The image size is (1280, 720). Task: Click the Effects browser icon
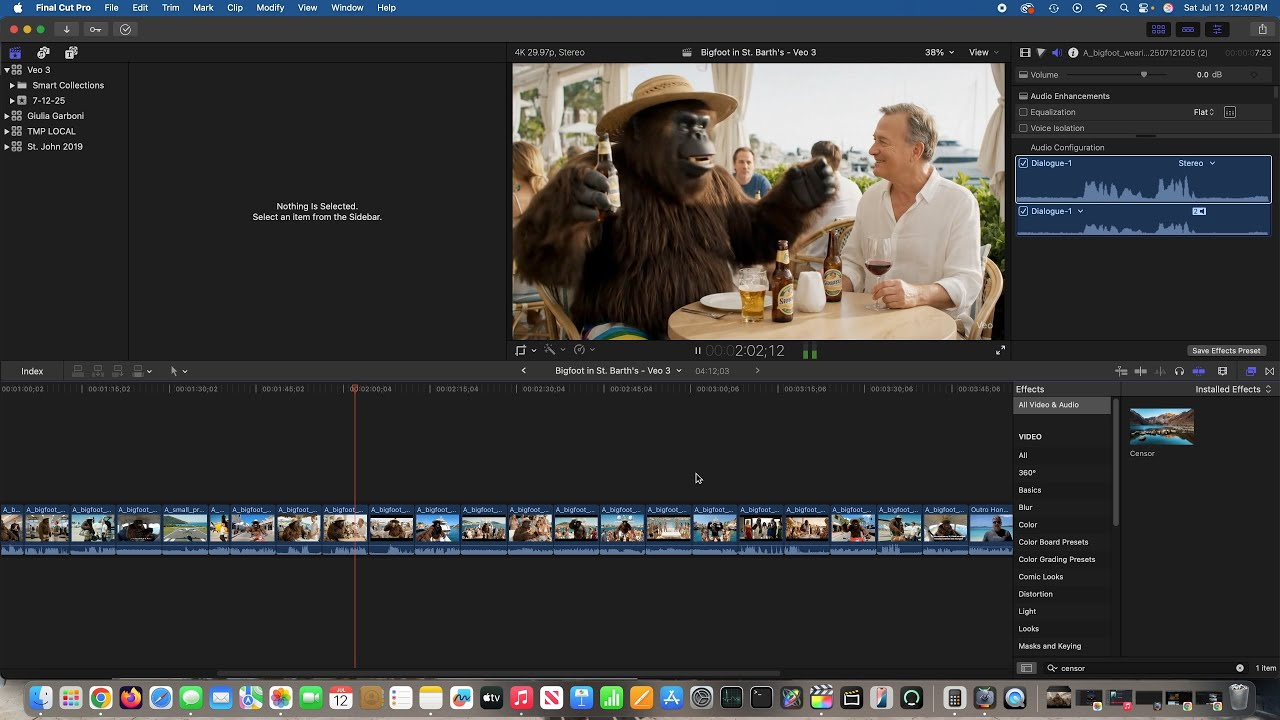1250,371
